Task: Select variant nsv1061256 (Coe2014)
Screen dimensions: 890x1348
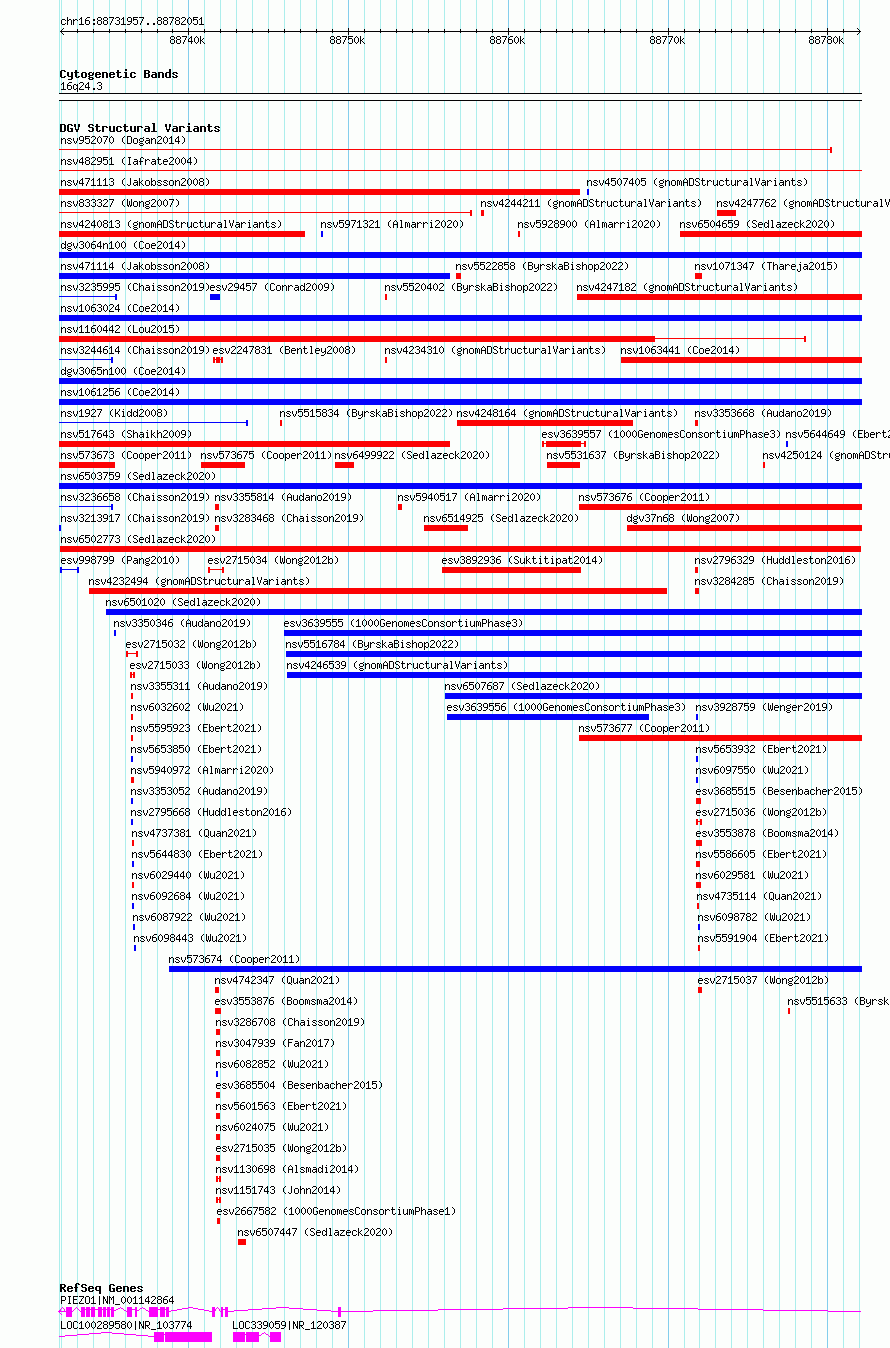Action: [120, 392]
